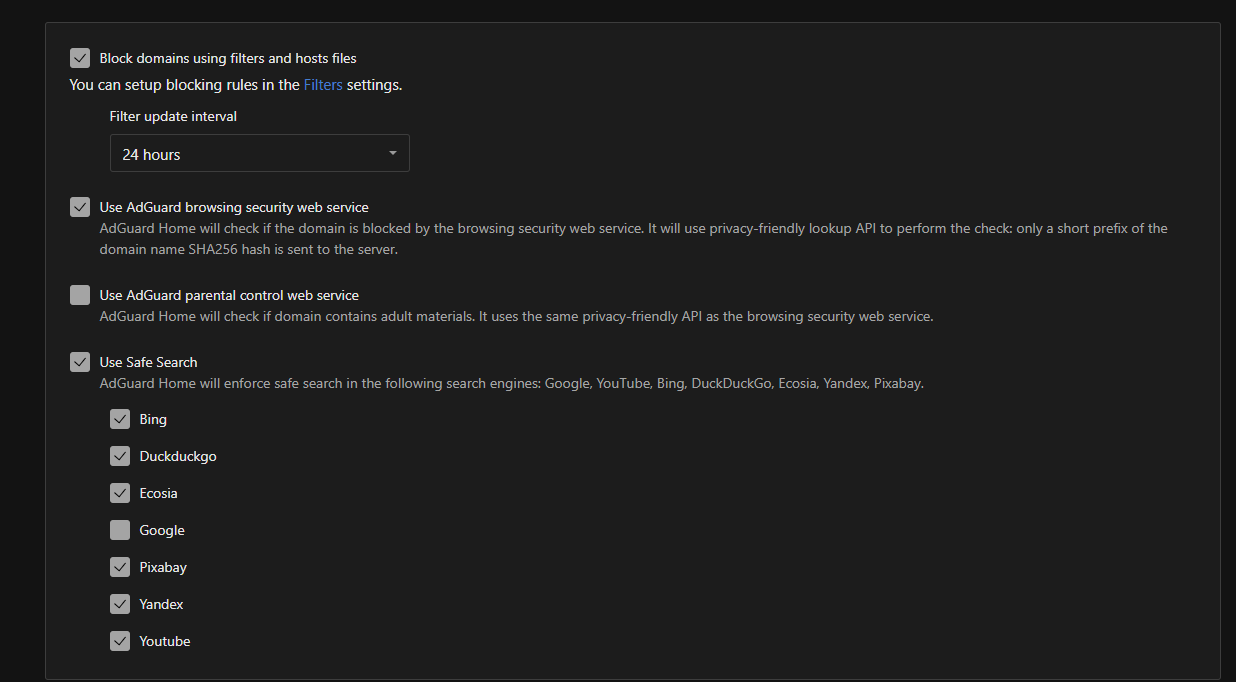Uncheck "Block domains using filters and hosts files"
1236x682 pixels.
click(x=80, y=58)
